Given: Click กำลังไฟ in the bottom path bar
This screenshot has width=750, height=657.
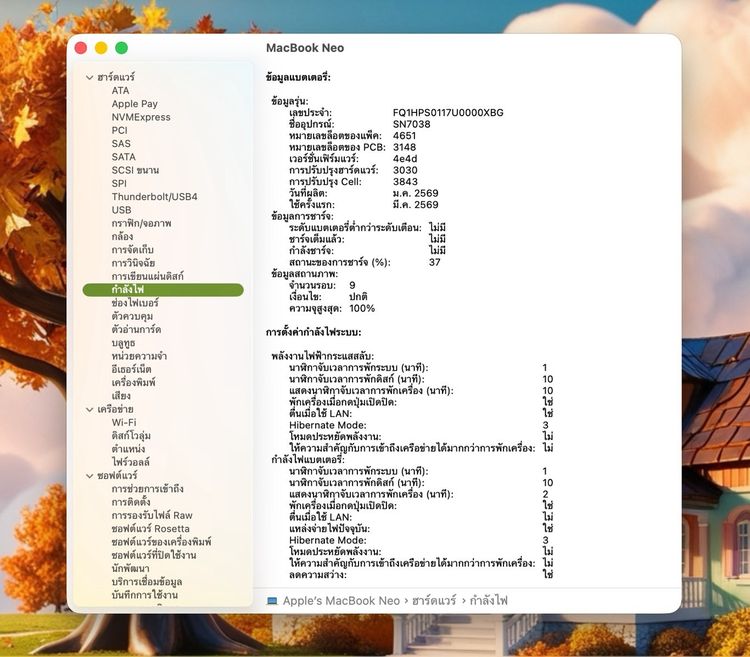Looking at the screenshot, I should tap(488, 601).
